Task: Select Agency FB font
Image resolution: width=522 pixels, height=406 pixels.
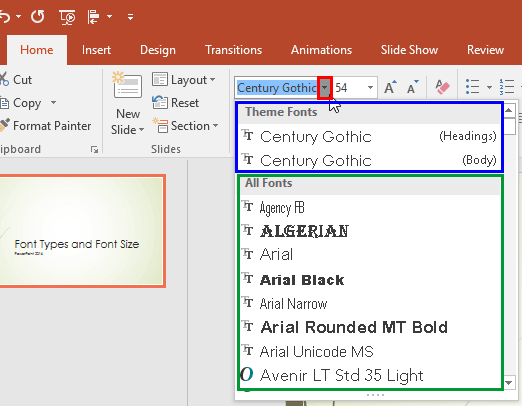Action: 369,207
